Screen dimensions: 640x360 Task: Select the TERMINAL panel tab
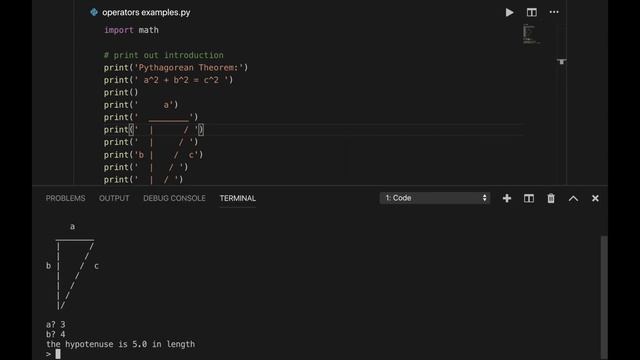pos(238,198)
